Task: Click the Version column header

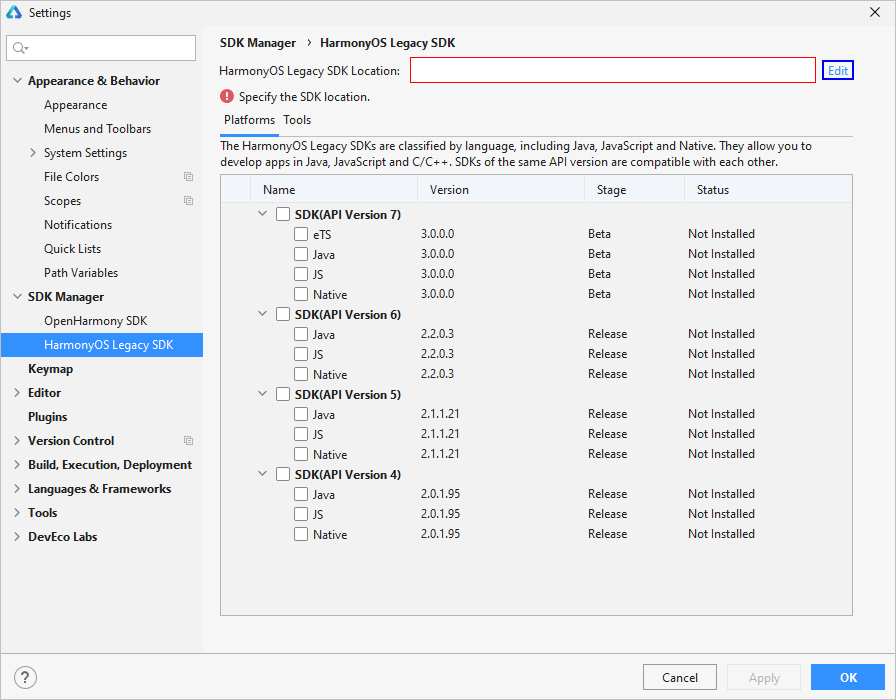Action: tap(501, 189)
